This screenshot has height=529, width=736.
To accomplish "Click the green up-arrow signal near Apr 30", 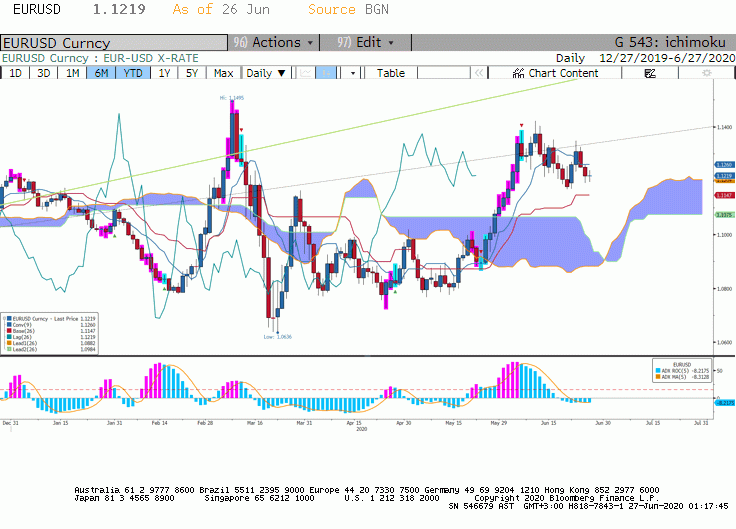I will click(396, 291).
